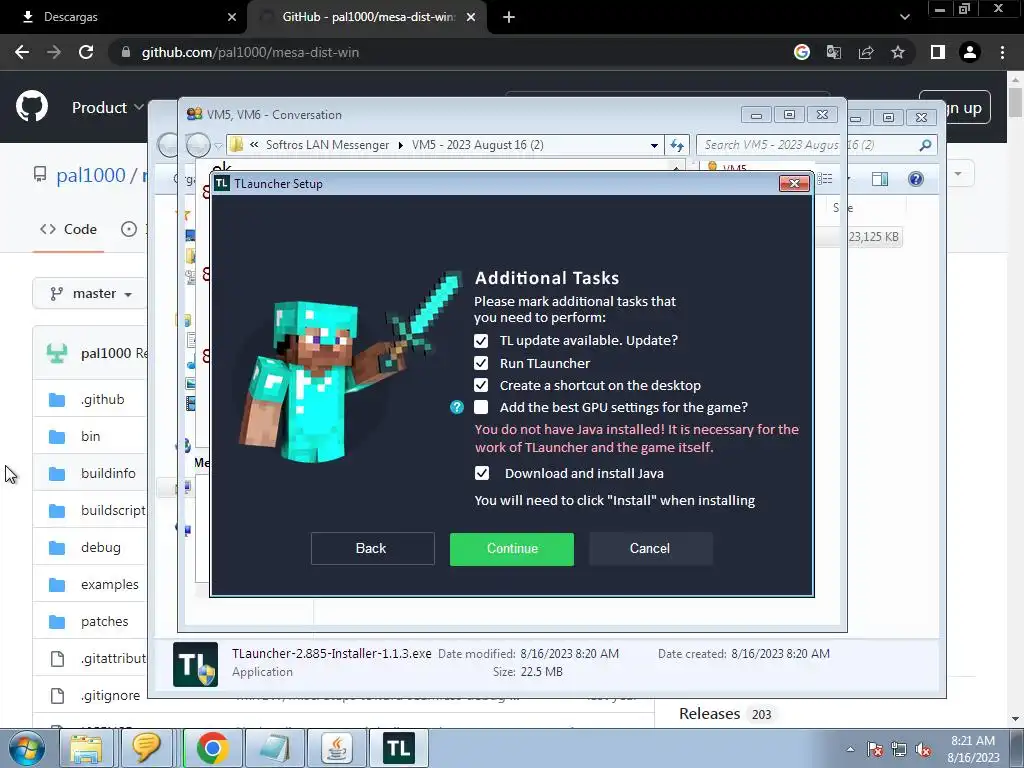Image resolution: width=1024 pixels, height=768 pixels.
Task: Show hidden system tray icons
Action: tap(850, 749)
